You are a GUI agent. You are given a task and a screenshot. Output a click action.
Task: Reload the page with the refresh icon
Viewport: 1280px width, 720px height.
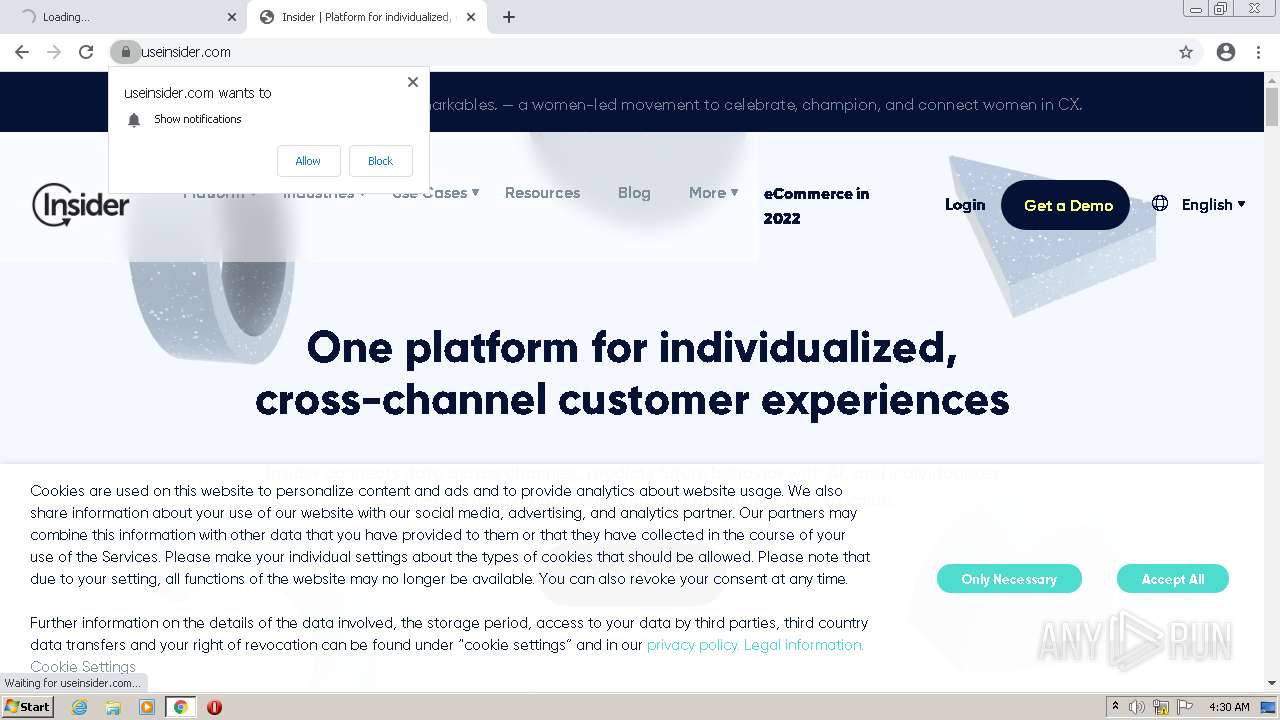86,52
